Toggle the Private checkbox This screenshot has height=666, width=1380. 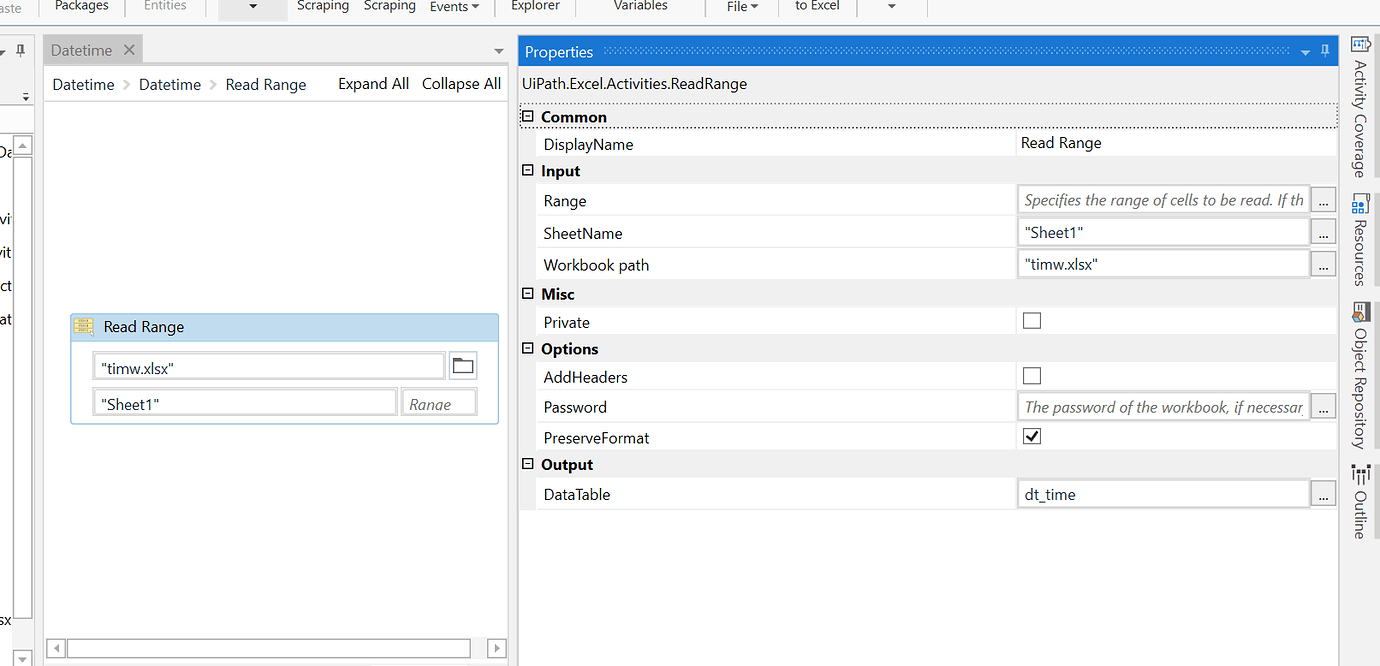click(x=1032, y=321)
